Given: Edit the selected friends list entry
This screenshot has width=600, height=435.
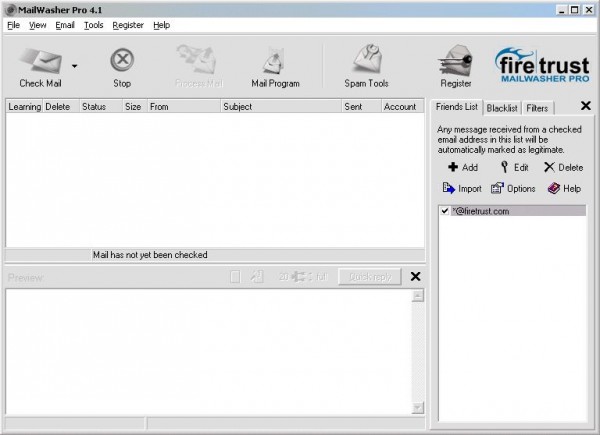Looking at the screenshot, I should 514,167.
